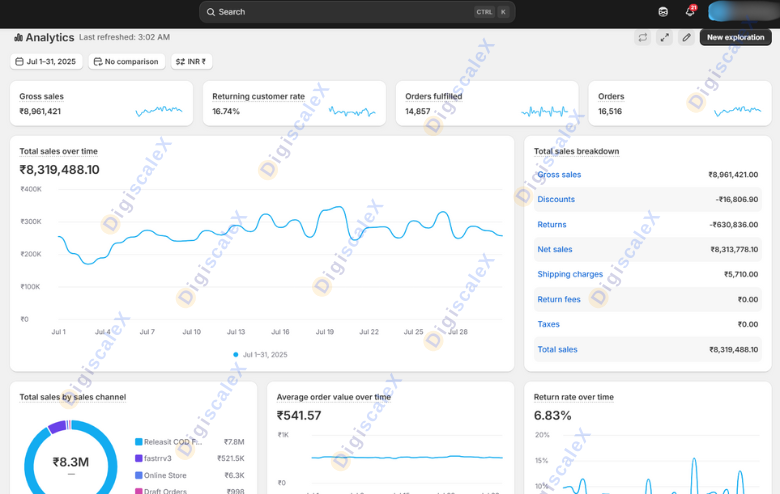Open the INR ₹ currency selector
Image resolution: width=780 pixels, height=494 pixels.
click(191, 62)
